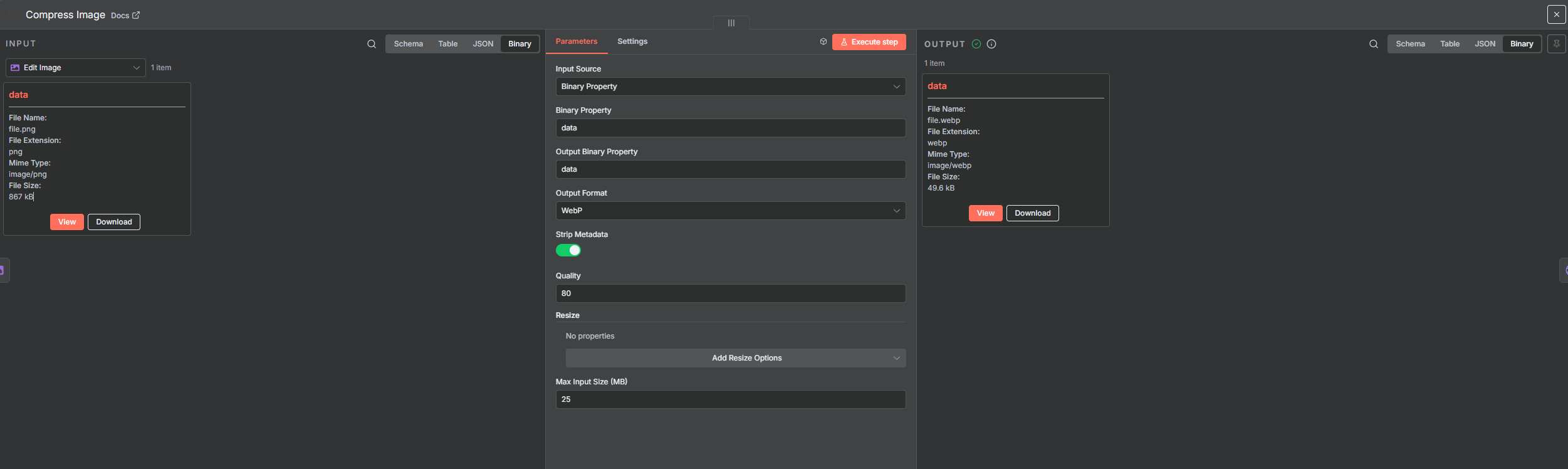The image size is (1568, 469).
Task: Click the image/webp mime type text
Action: 949,166
